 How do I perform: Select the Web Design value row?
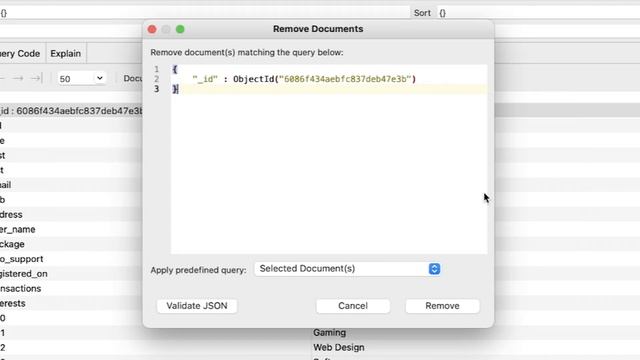tap(338, 347)
